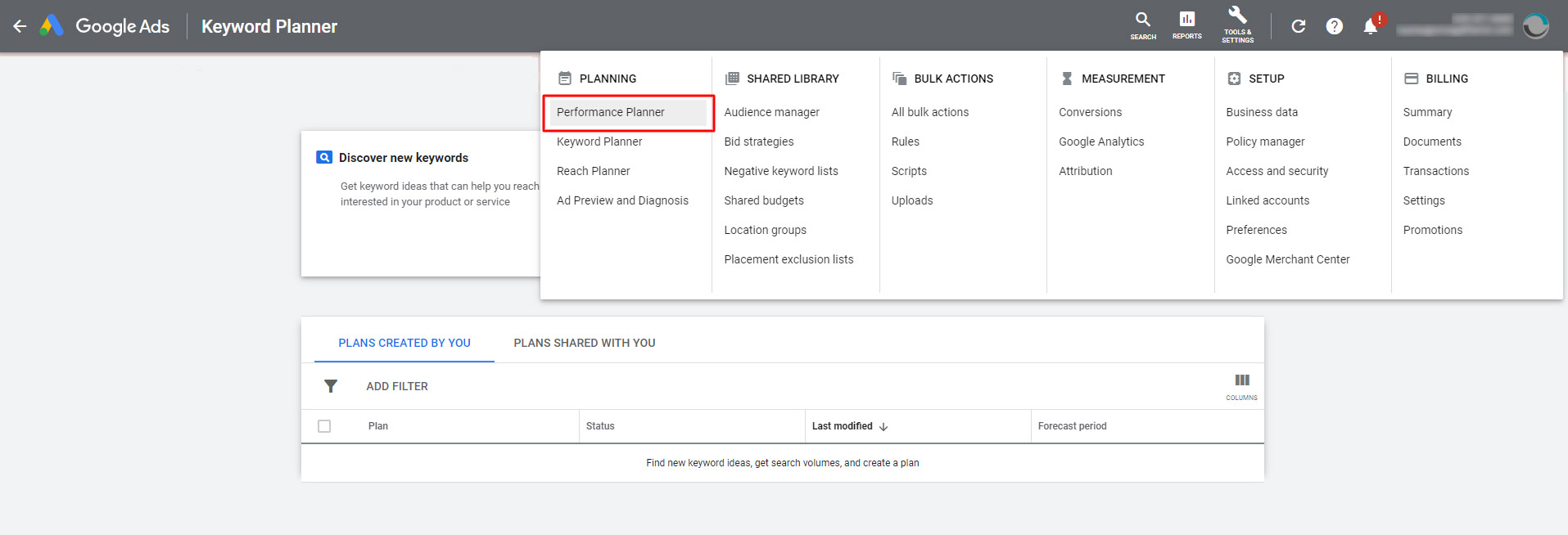Click the Plan column header
The width and height of the screenshot is (1568, 535).
378,426
